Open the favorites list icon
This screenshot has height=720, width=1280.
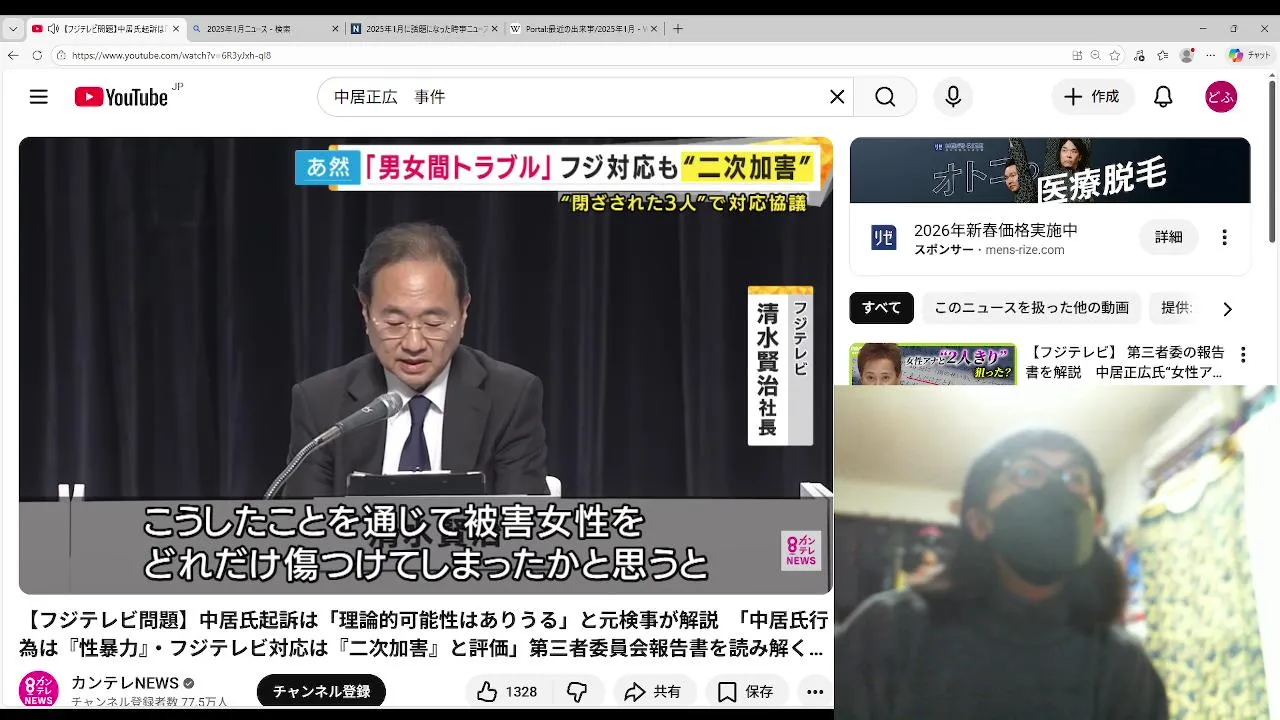(x=1163, y=55)
